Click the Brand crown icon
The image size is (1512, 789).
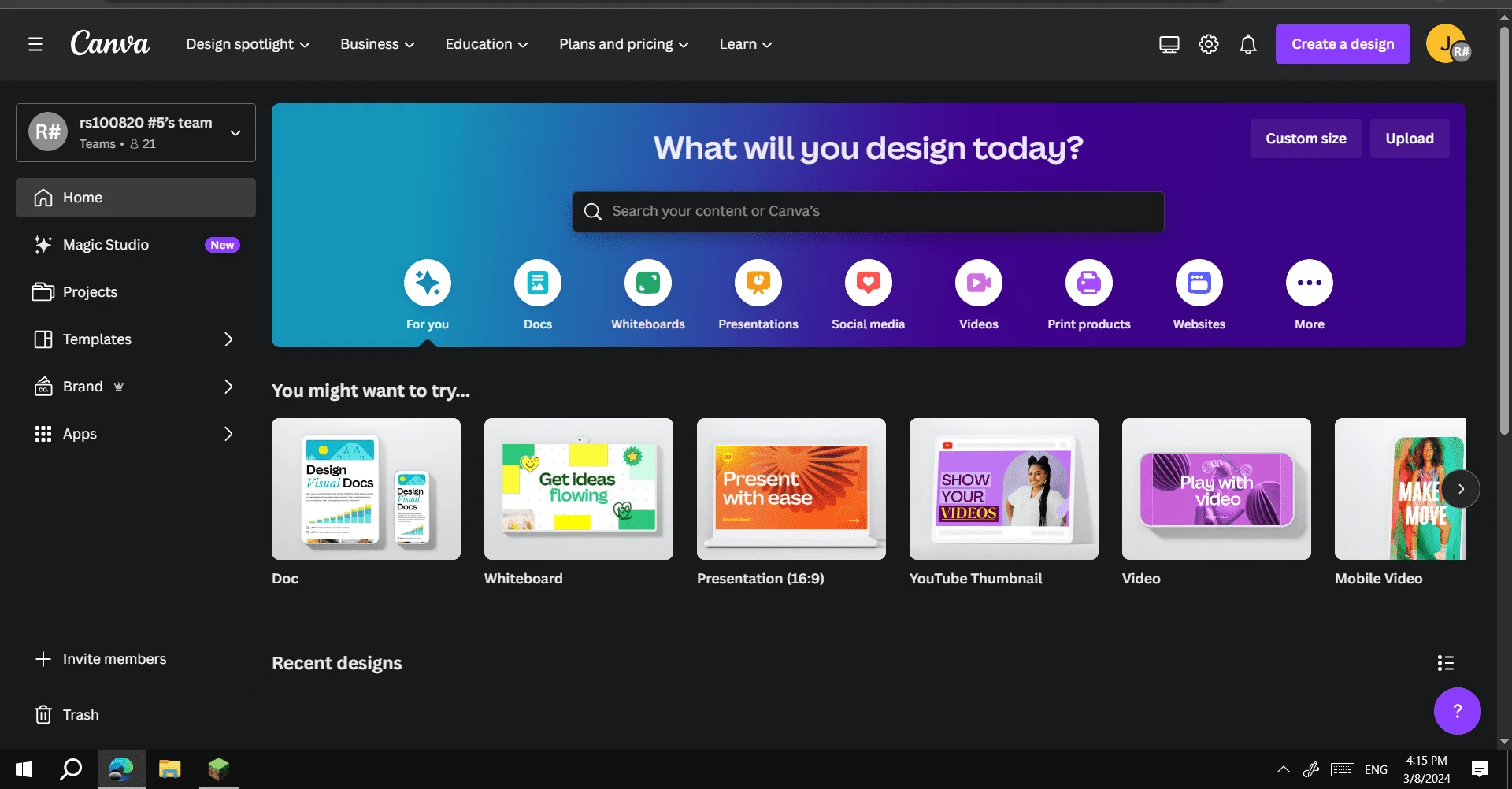pos(119,387)
